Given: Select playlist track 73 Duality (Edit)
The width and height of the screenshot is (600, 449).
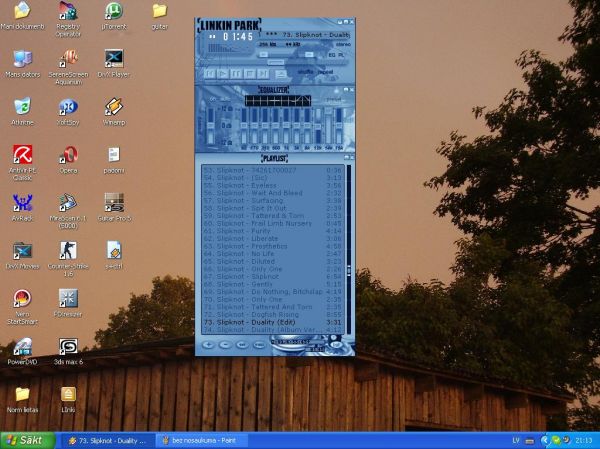Looking at the screenshot, I should point(273,322).
